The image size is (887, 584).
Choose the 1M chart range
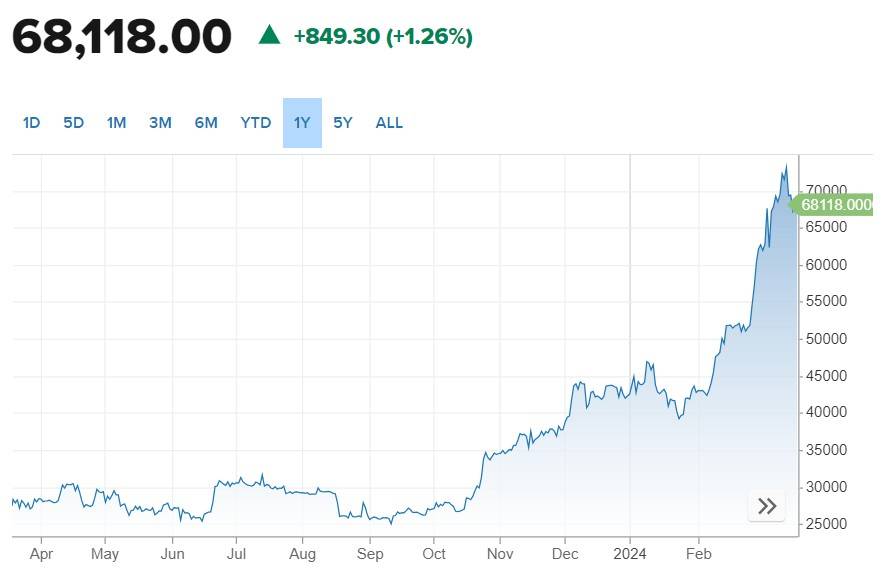click(116, 123)
